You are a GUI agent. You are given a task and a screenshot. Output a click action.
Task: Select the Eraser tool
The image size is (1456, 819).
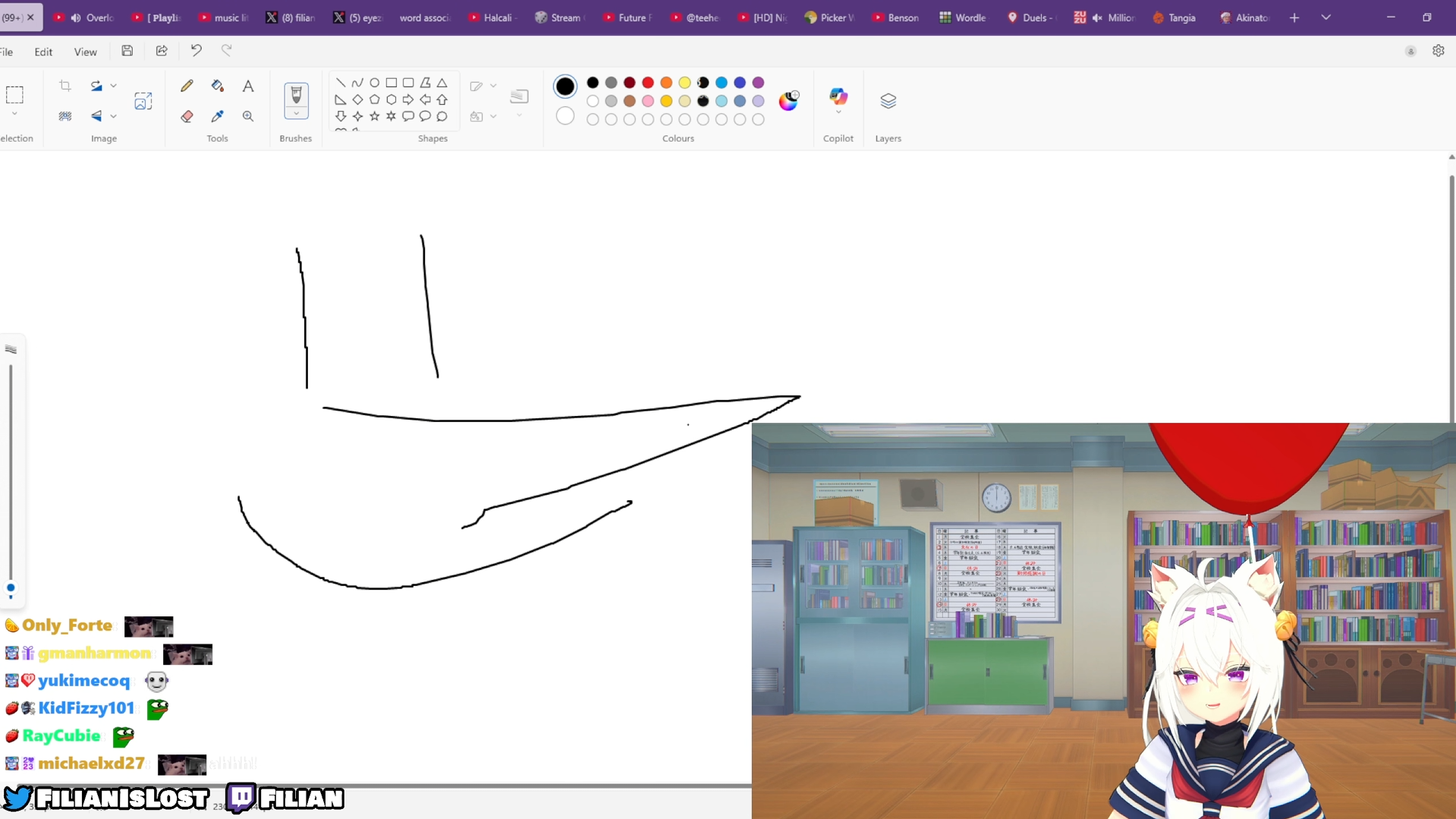[187, 116]
